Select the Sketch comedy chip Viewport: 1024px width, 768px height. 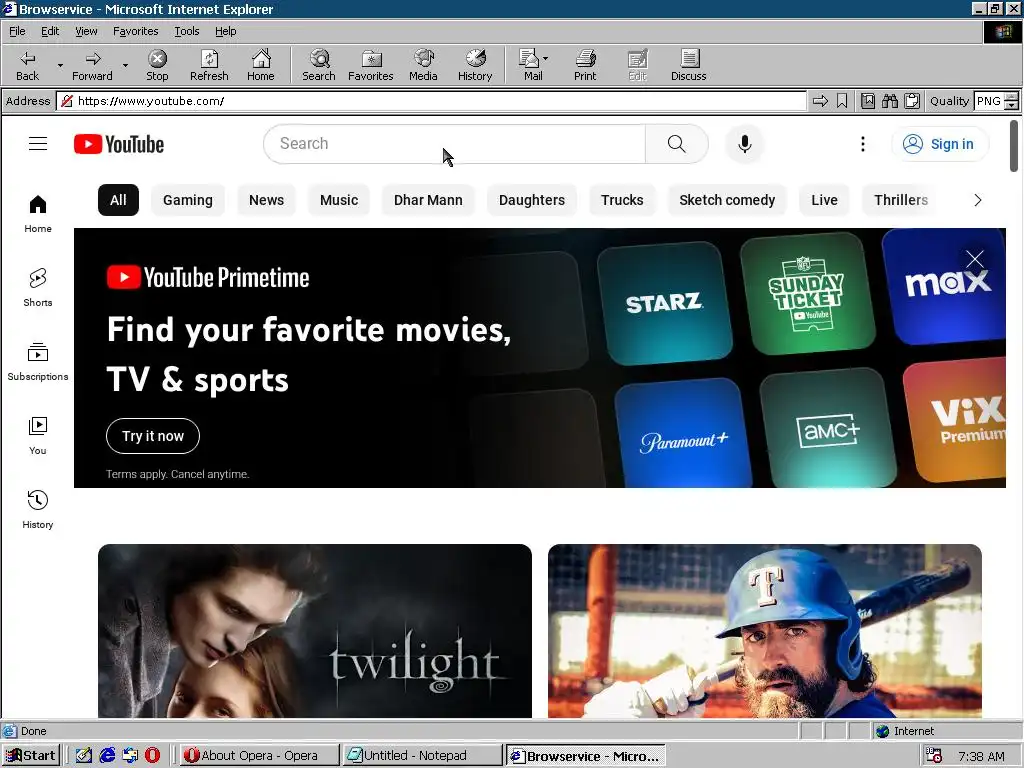point(727,200)
